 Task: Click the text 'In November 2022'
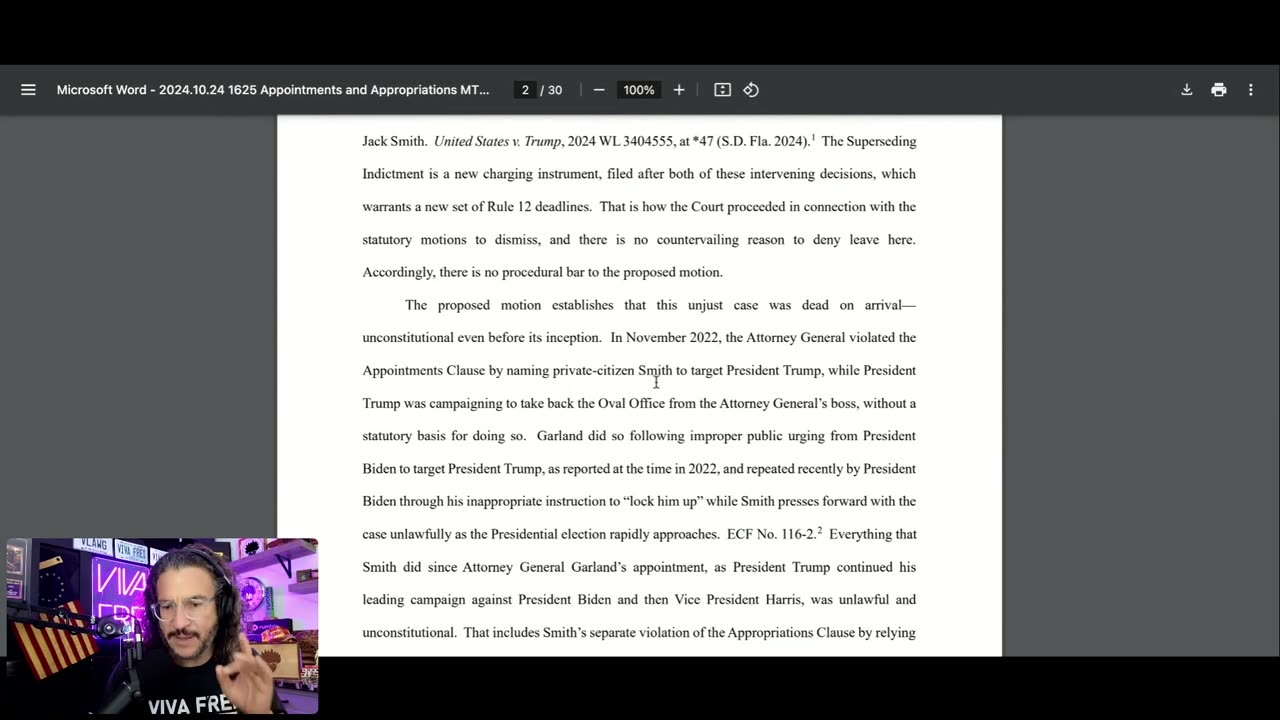tap(665, 337)
